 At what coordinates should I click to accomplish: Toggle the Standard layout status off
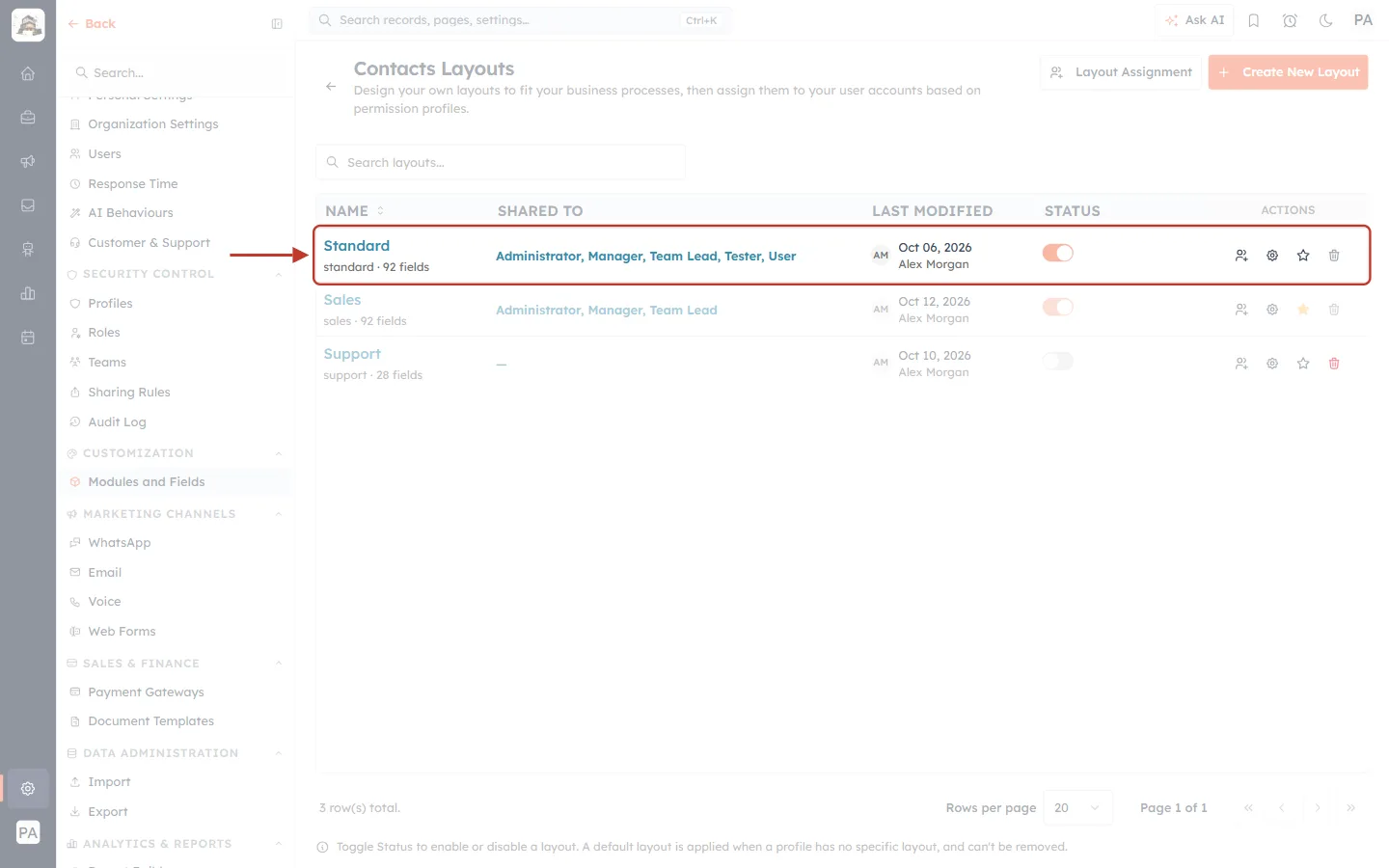pos(1058,253)
